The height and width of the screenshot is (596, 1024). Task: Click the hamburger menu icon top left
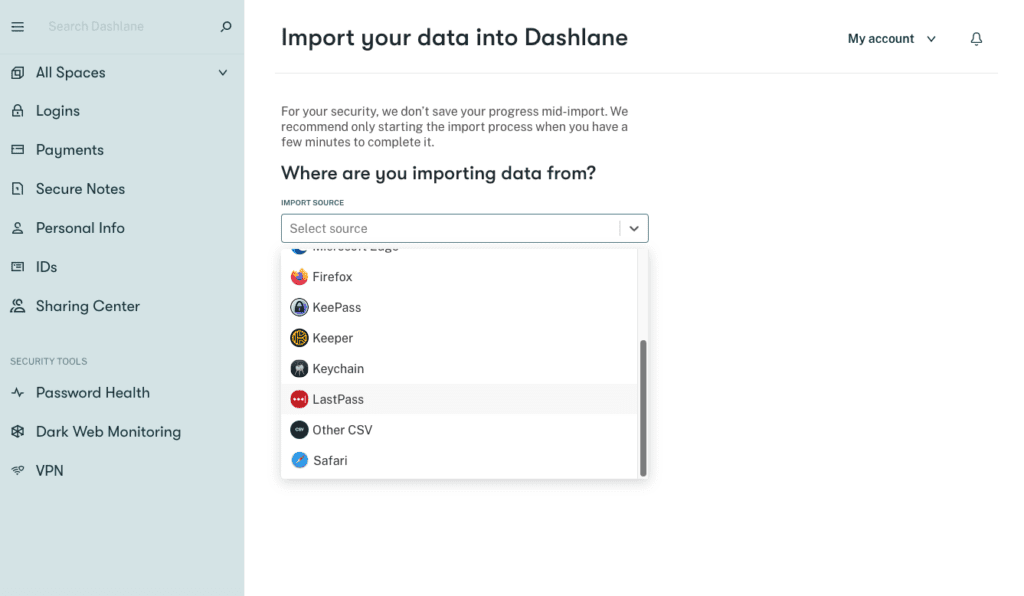[17, 26]
